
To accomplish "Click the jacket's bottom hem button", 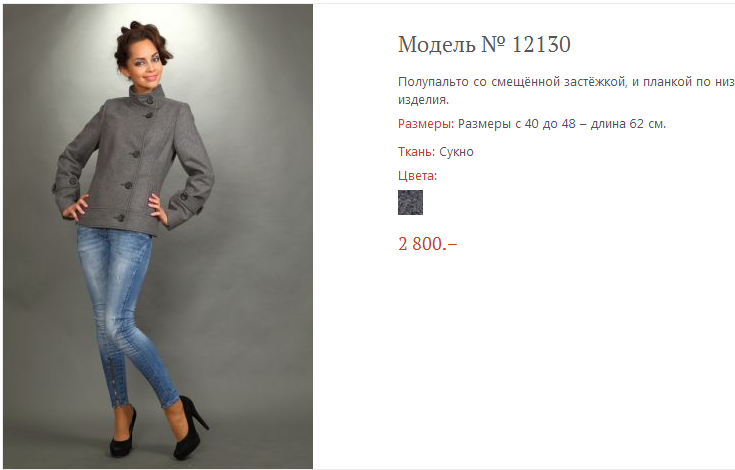I will pos(120,217).
